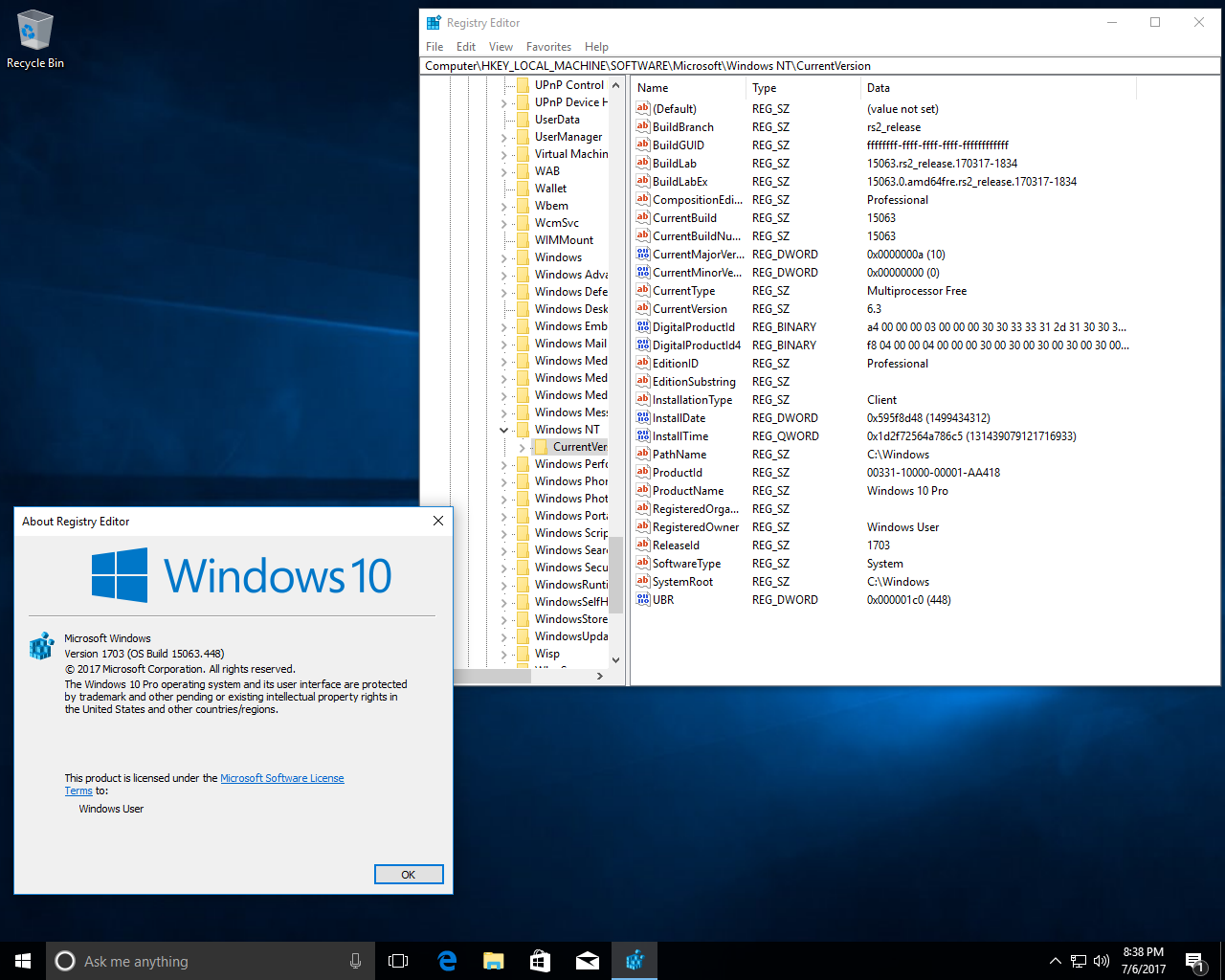1225x980 pixels.
Task: Sort by the Type column header
Action: [804, 87]
